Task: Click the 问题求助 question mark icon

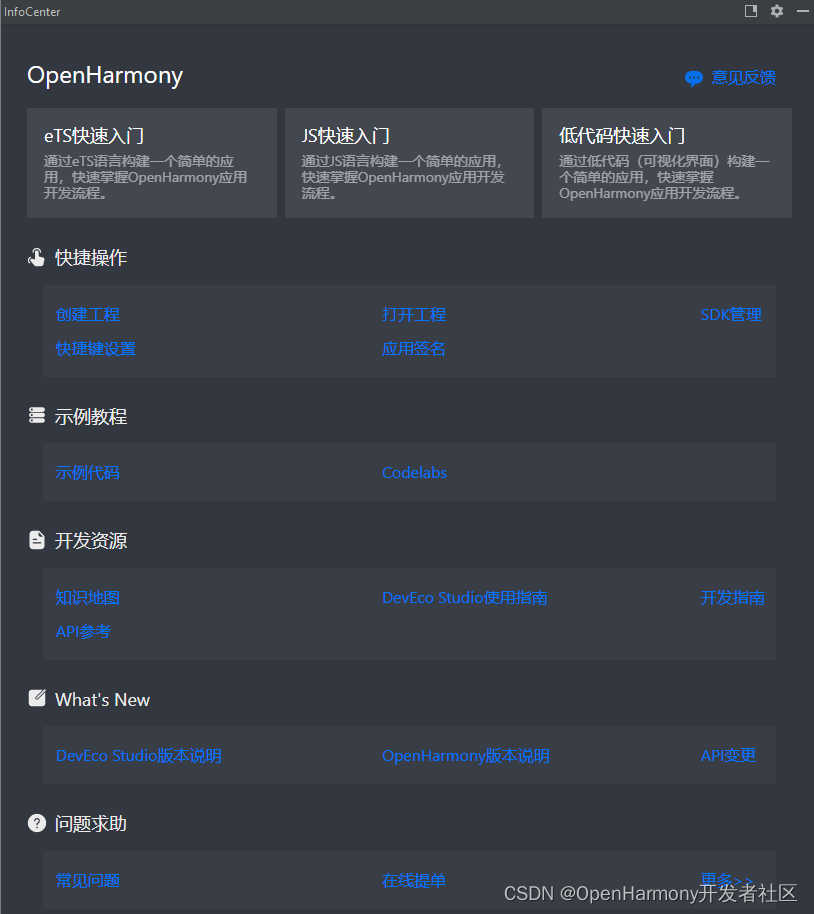Action: point(37,823)
